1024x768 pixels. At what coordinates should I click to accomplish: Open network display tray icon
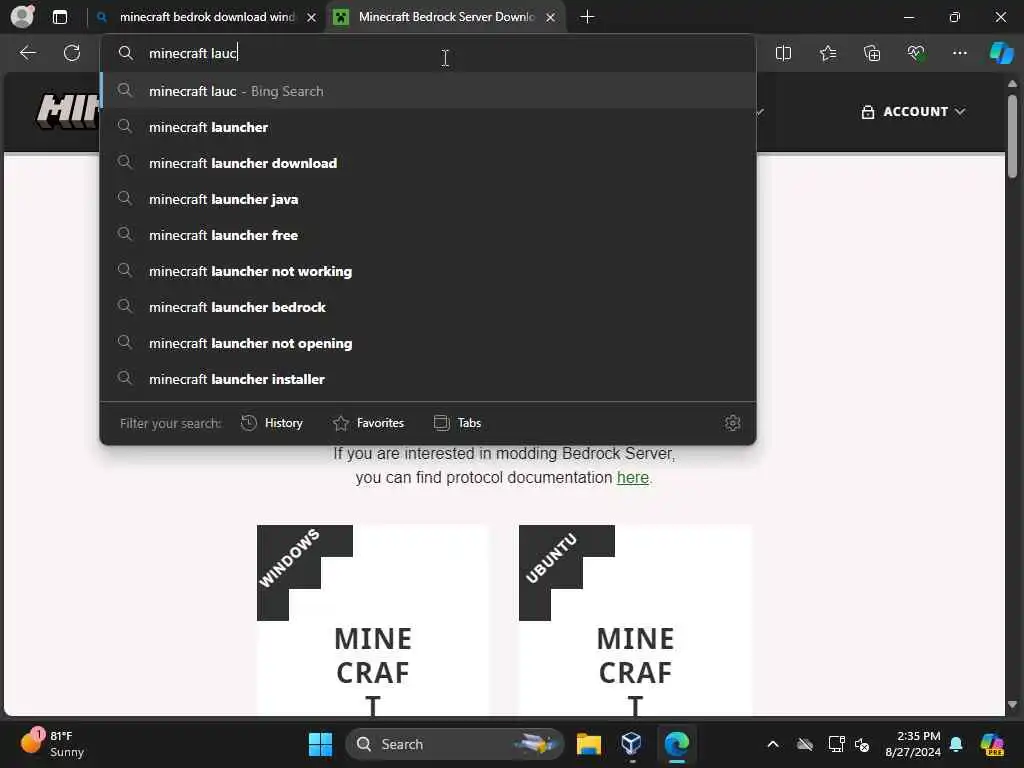click(x=835, y=744)
